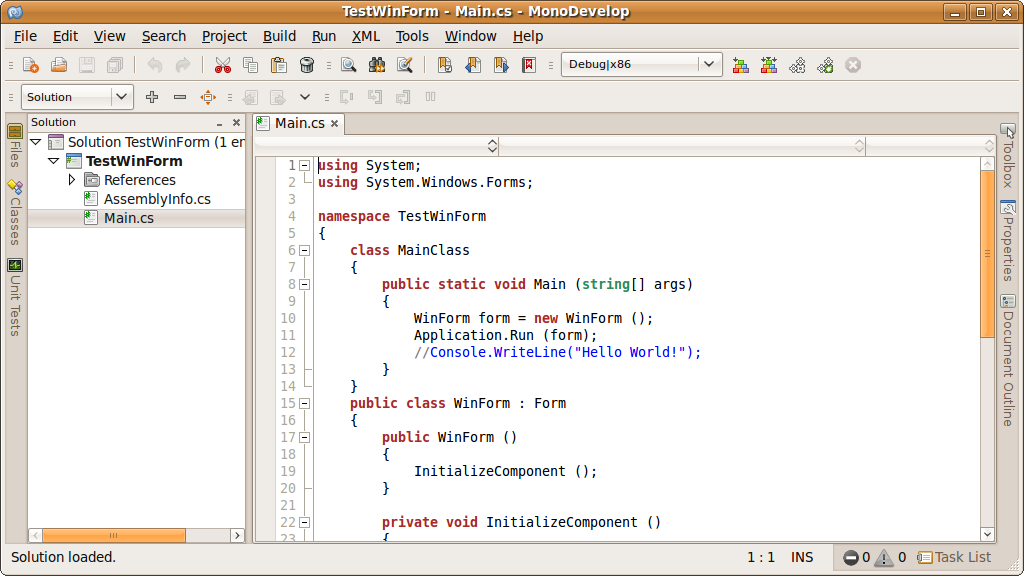Build using the stacked-blocks icon

(x=741, y=65)
